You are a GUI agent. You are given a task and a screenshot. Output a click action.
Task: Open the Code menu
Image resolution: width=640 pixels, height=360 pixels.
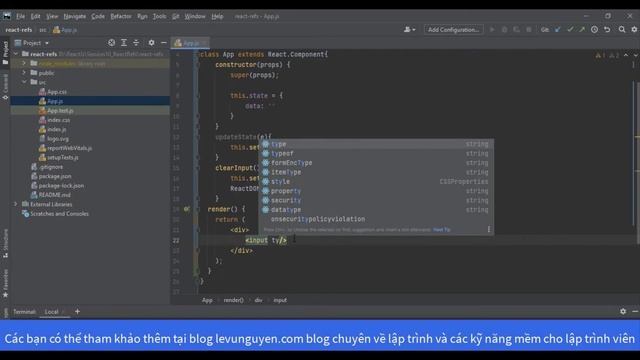pos(98,16)
